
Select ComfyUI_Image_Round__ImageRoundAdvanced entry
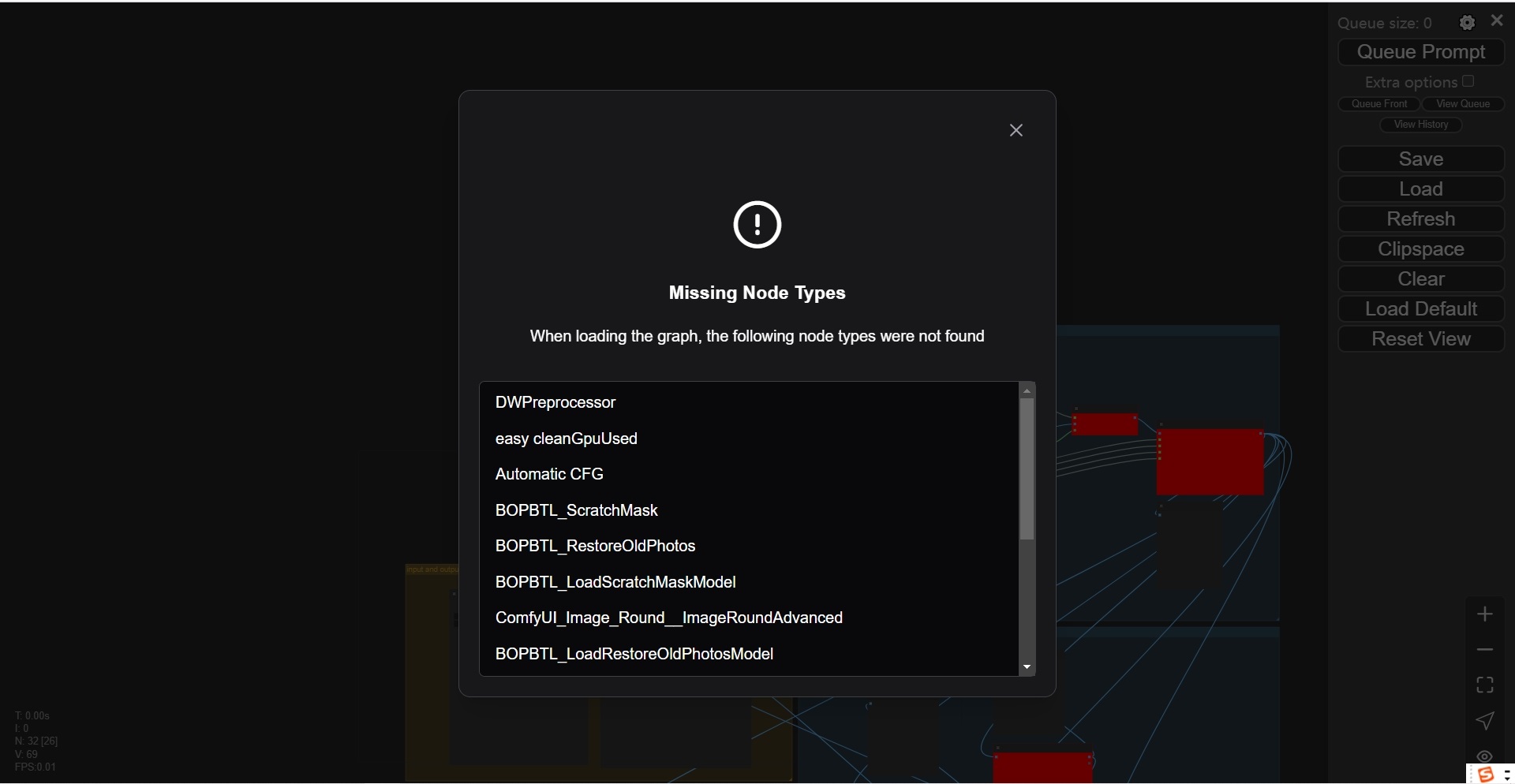(x=669, y=618)
